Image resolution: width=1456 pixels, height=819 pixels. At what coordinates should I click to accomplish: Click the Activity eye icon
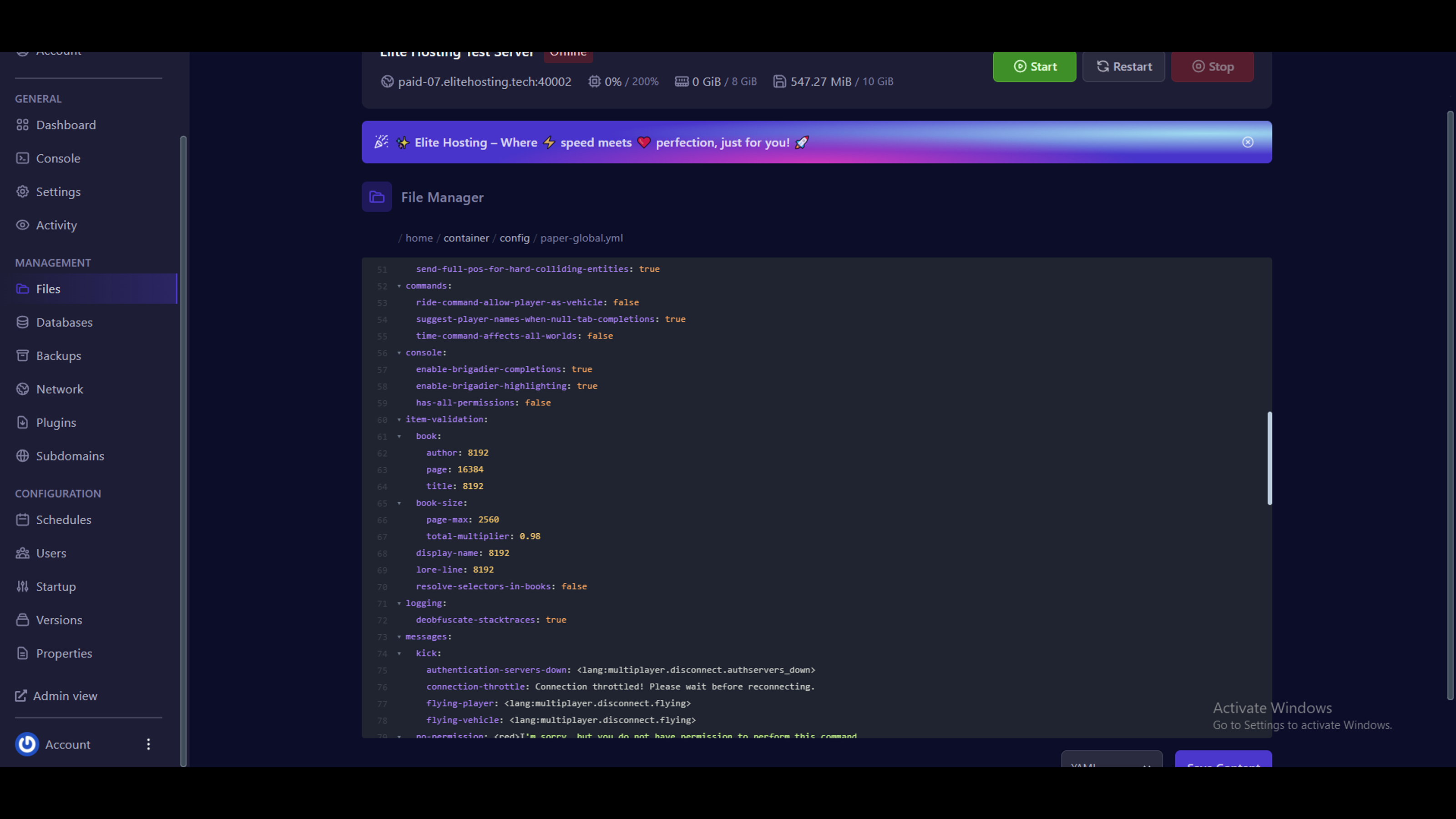point(23,225)
